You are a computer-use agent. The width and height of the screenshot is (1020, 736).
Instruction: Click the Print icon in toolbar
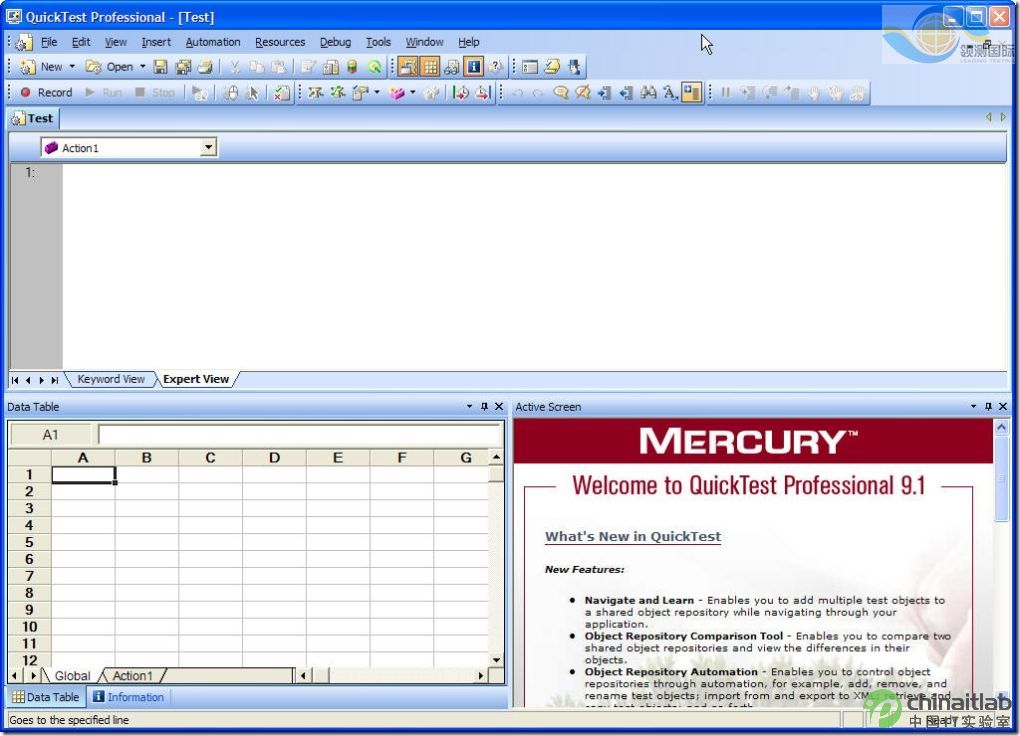[x=204, y=66]
